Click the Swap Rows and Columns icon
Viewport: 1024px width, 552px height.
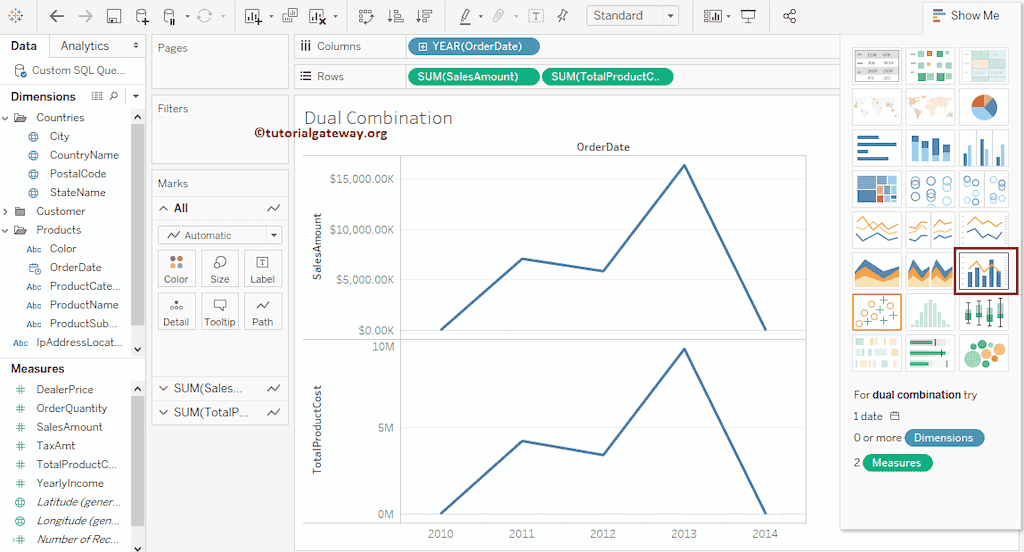coord(366,16)
